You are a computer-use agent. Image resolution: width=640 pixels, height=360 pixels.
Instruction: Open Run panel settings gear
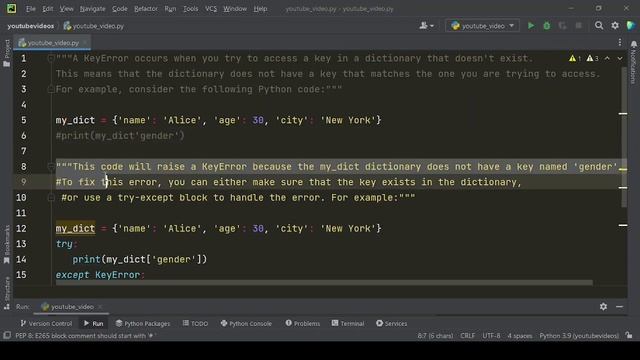pos(603,307)
